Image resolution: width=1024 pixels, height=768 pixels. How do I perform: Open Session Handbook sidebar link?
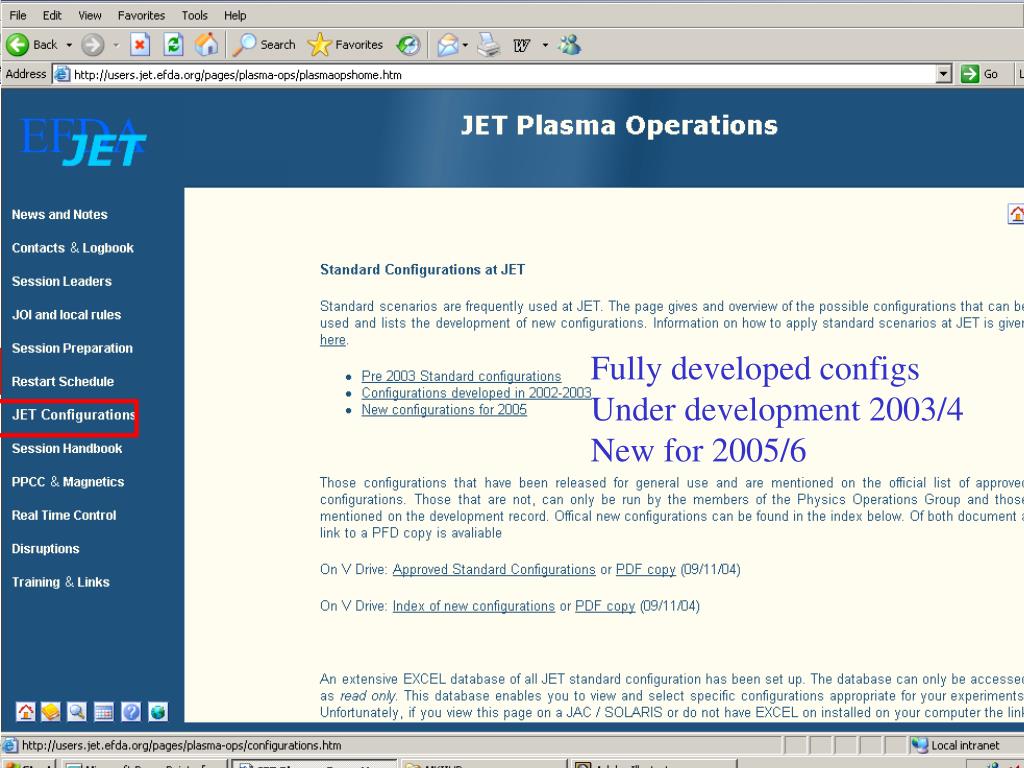67,449
